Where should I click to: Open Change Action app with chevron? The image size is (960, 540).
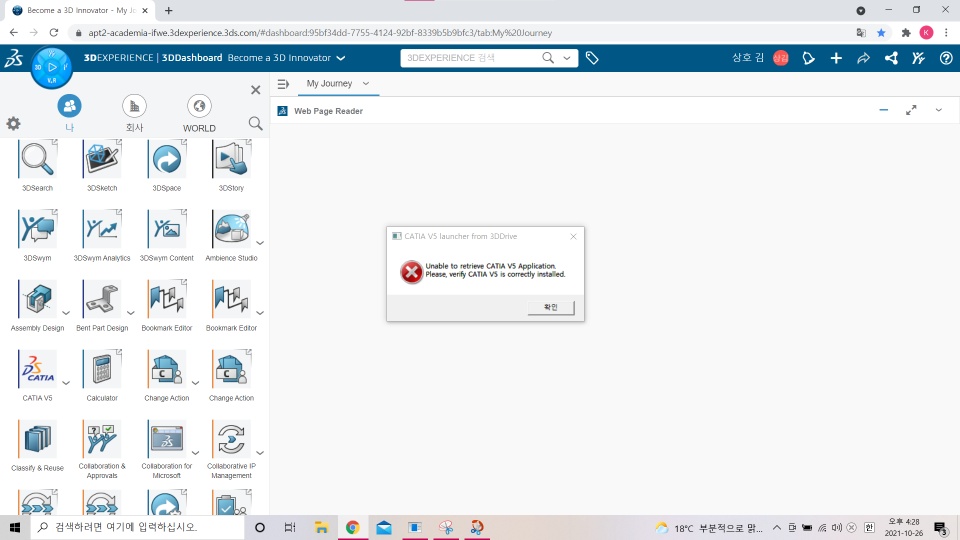167,369
